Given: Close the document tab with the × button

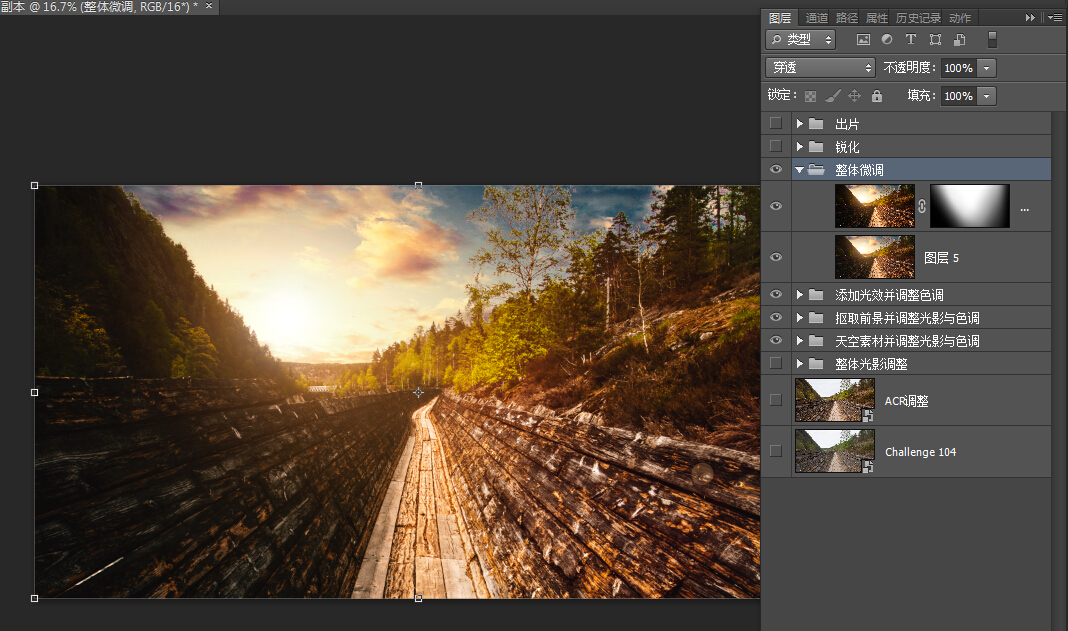Looking at the screenshot, I should (209, 6).
